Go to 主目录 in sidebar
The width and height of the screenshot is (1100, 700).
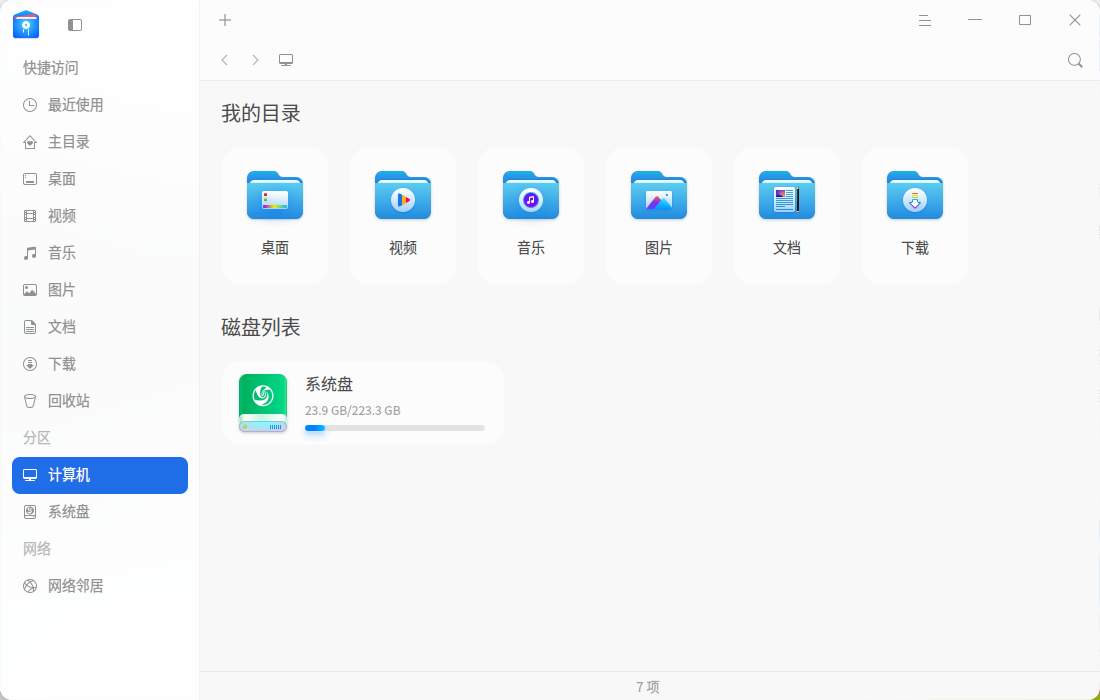coord(100,142)
